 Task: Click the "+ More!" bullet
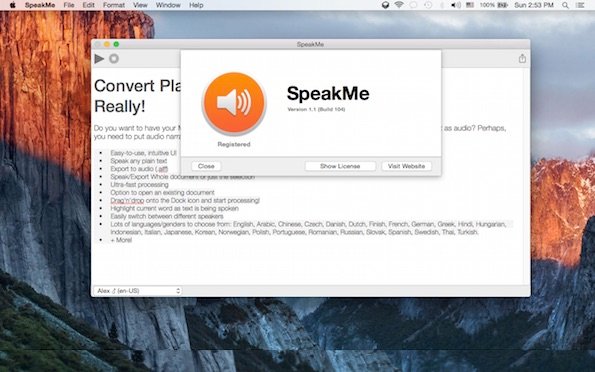point(121,240)
